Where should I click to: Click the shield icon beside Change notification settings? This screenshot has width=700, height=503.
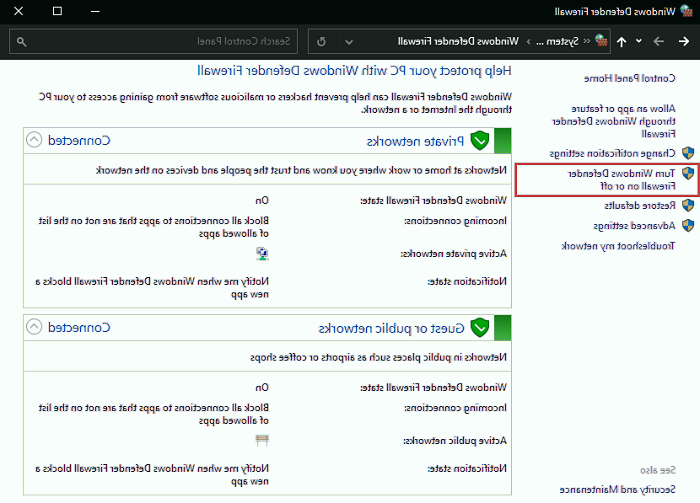688,153
